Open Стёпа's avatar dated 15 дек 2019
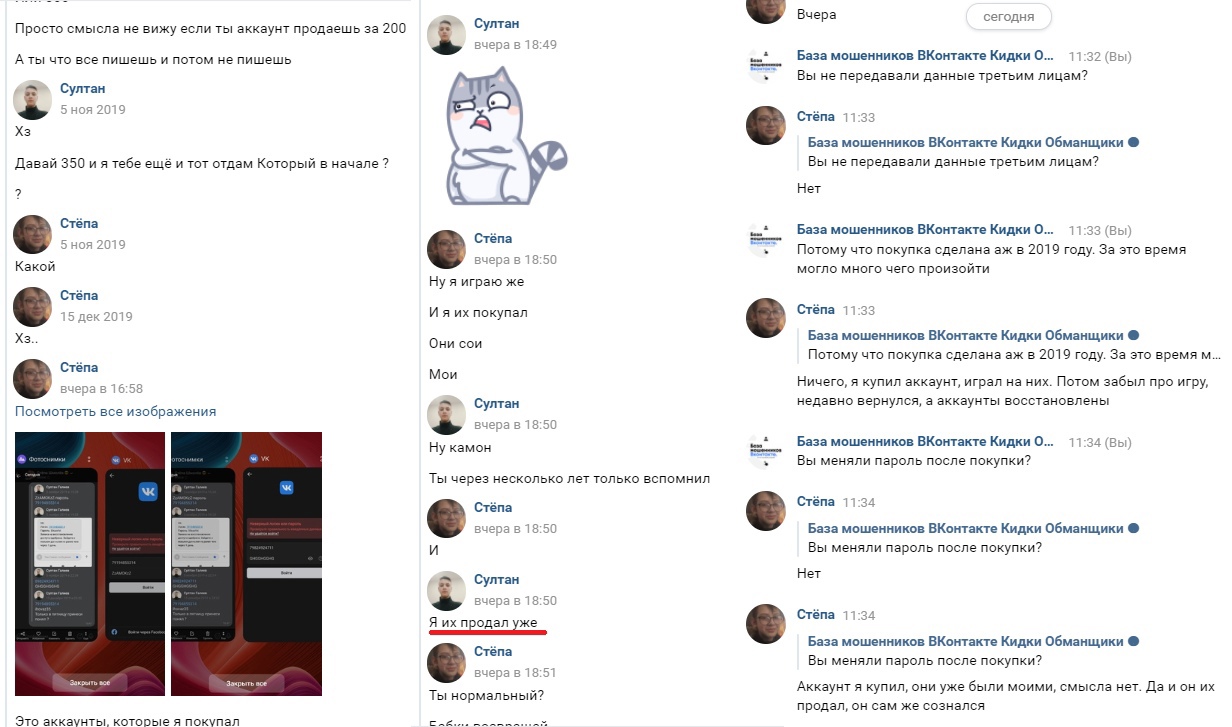The width and height of the screenshot is (1232, 727). (32, 306)
